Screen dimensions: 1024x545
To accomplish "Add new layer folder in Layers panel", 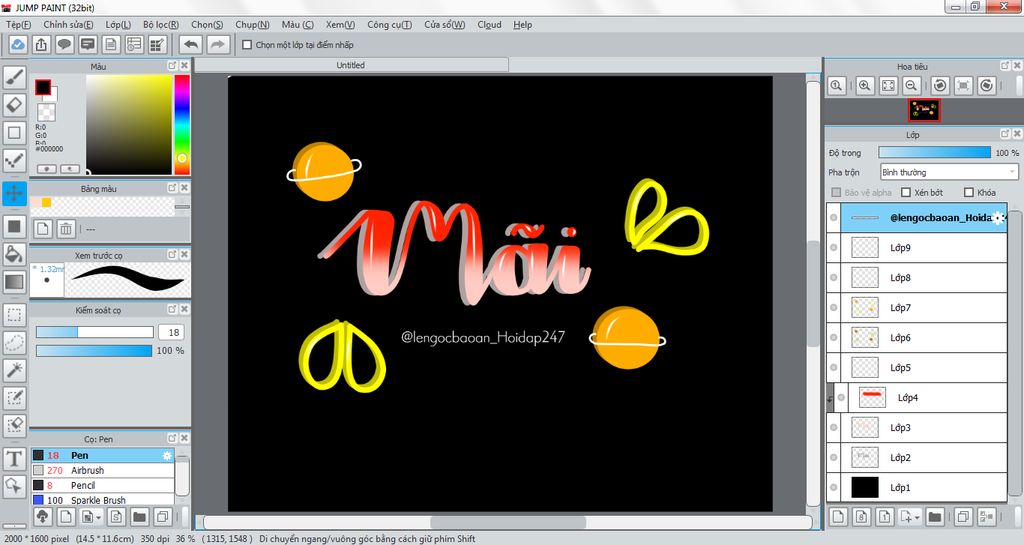I will pyautogui.click(x=935, y=517).
